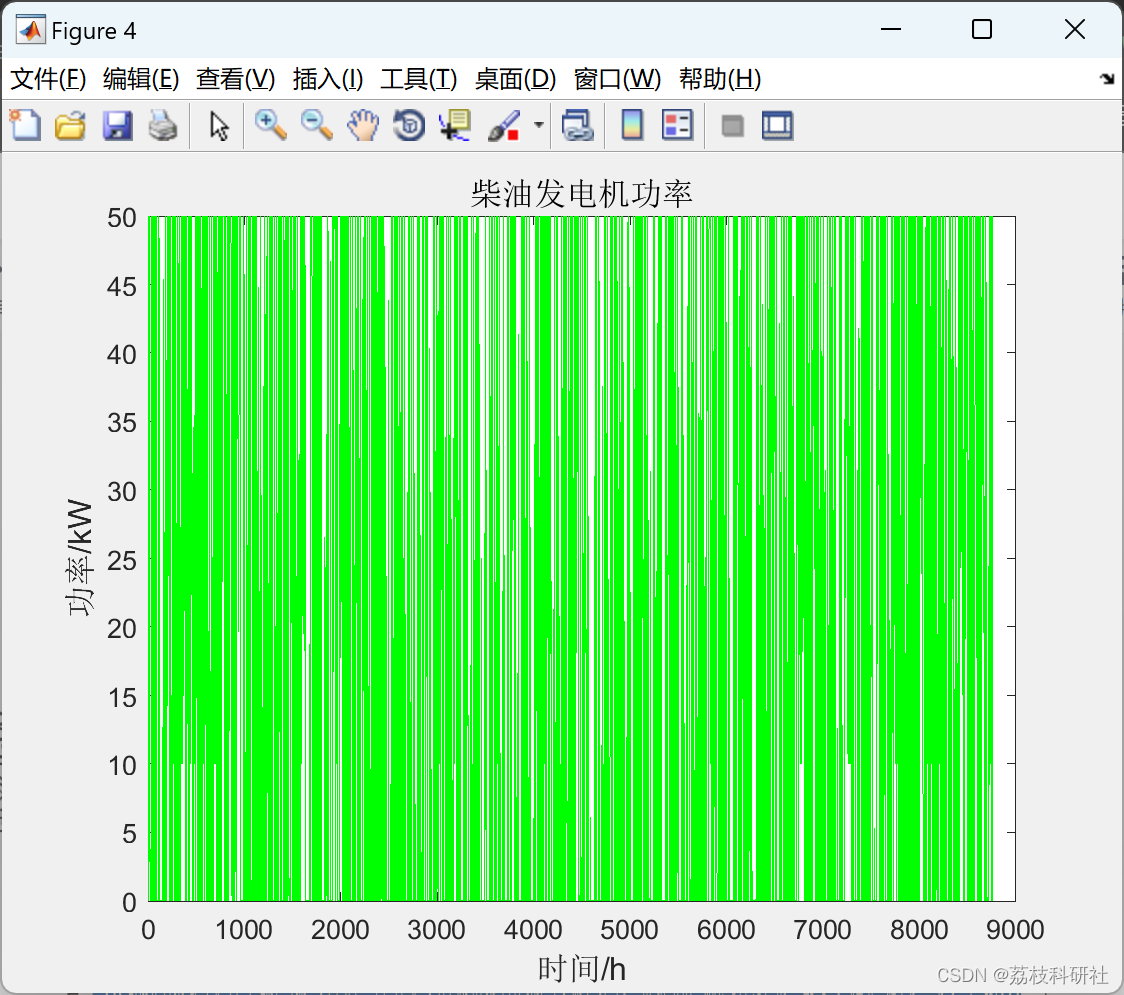Select the Edit Plot arrow tool
The width and height of the screenshot is (1124, 995).
(219, 125)
